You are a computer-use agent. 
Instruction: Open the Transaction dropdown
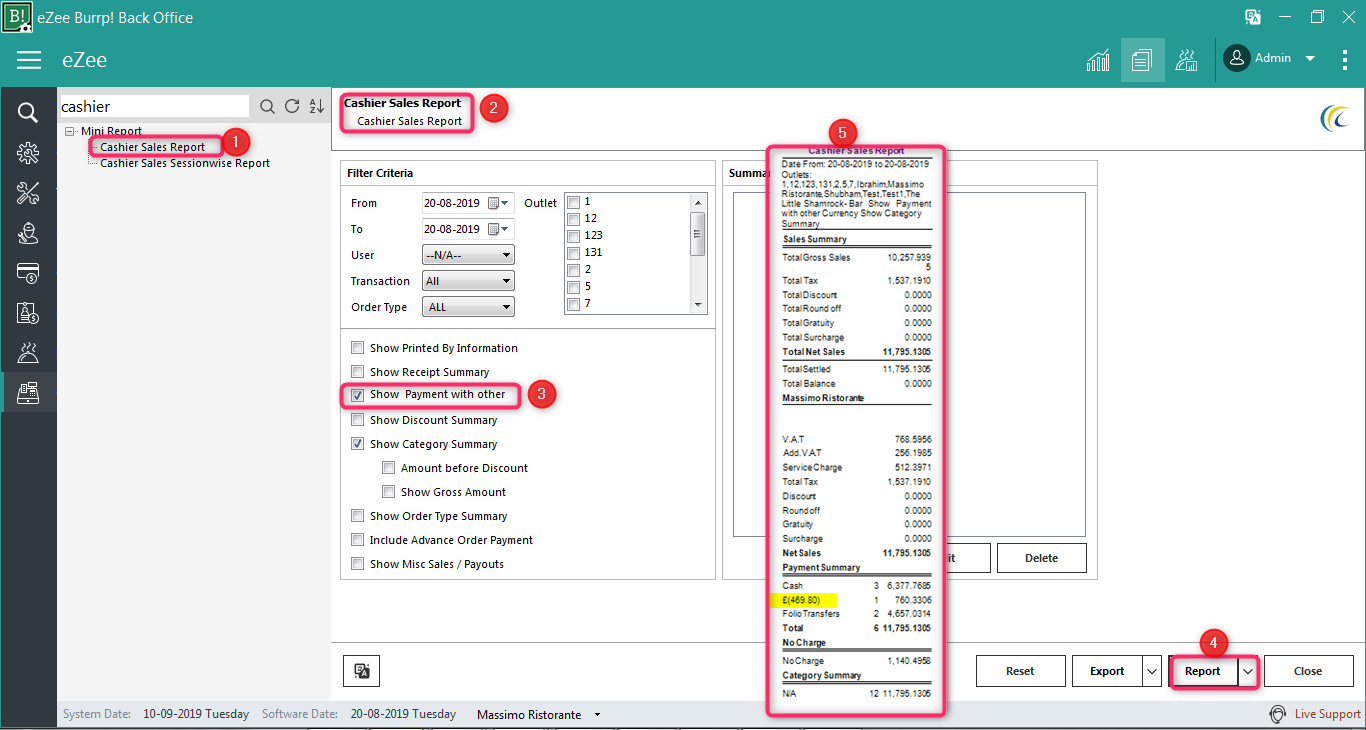(468, 281)
